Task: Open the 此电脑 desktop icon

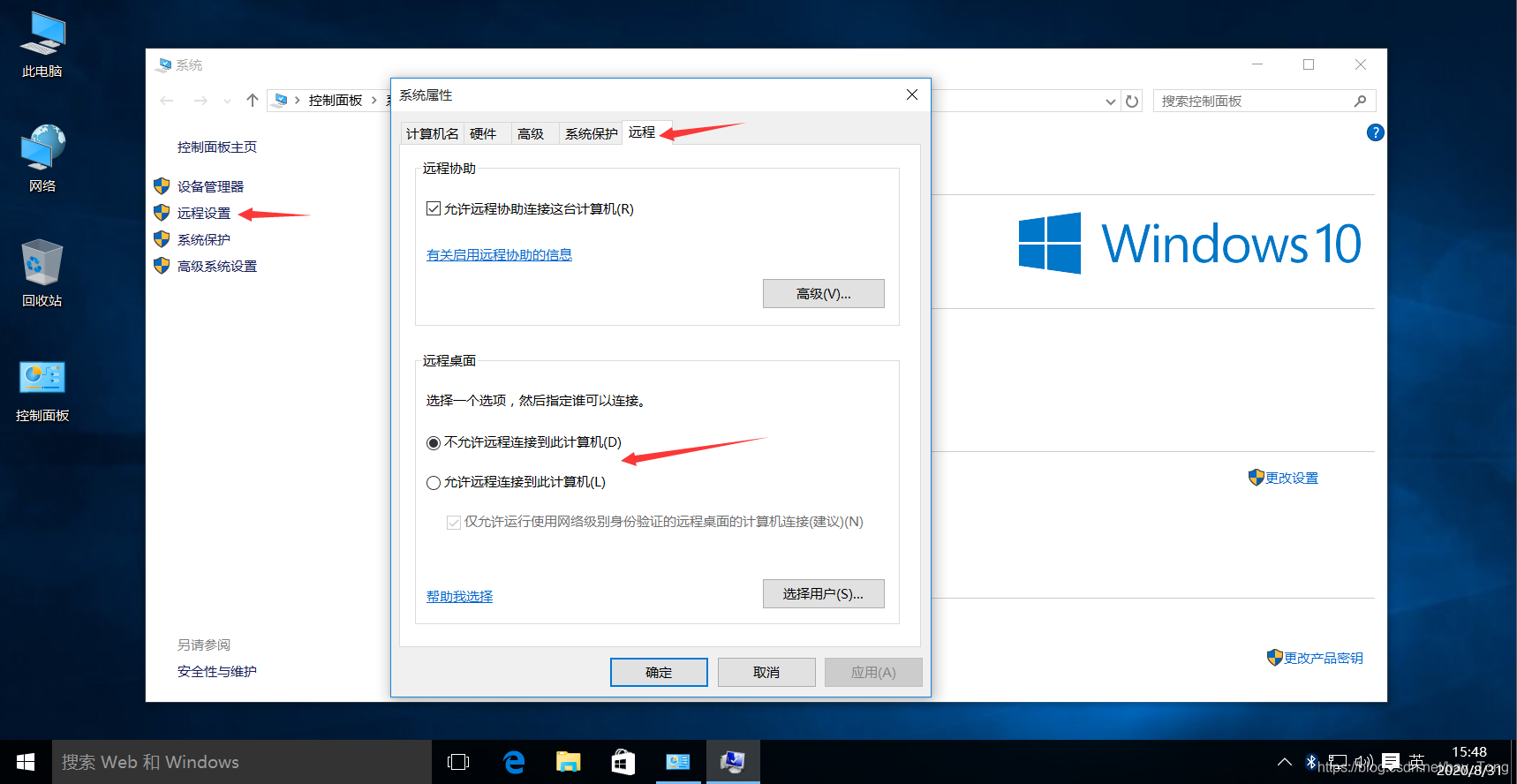Action: [x=42, y=45]
